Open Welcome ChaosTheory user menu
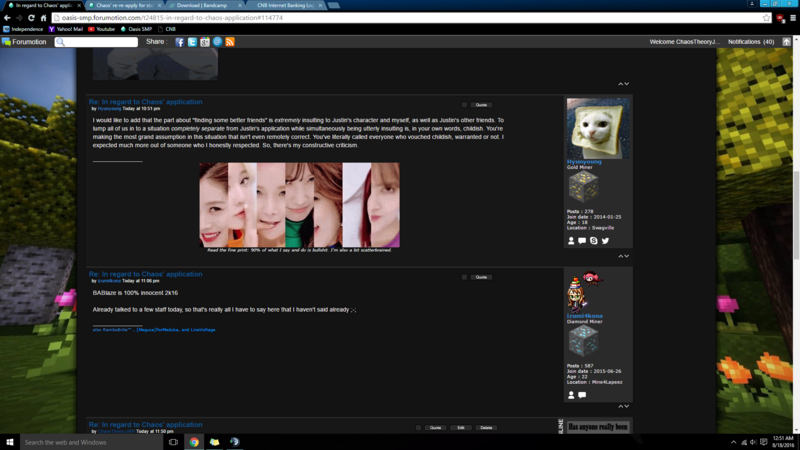Screen dimensions: 800x450 [x=684, y=42]
